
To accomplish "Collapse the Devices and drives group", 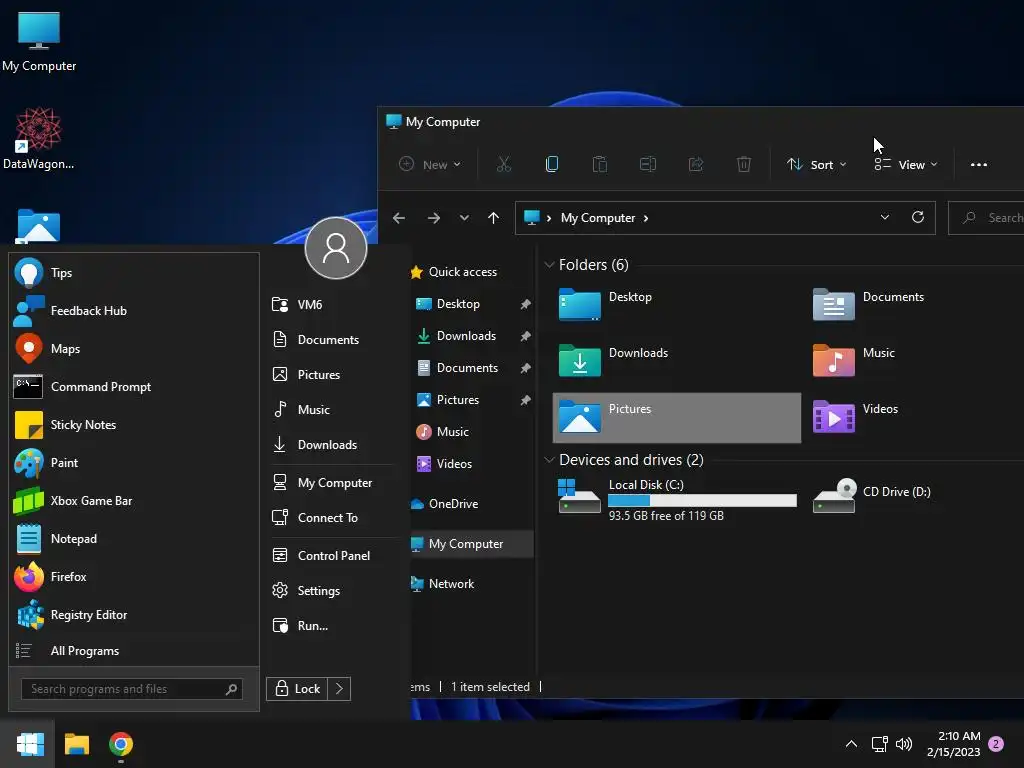I will (550, 460).
